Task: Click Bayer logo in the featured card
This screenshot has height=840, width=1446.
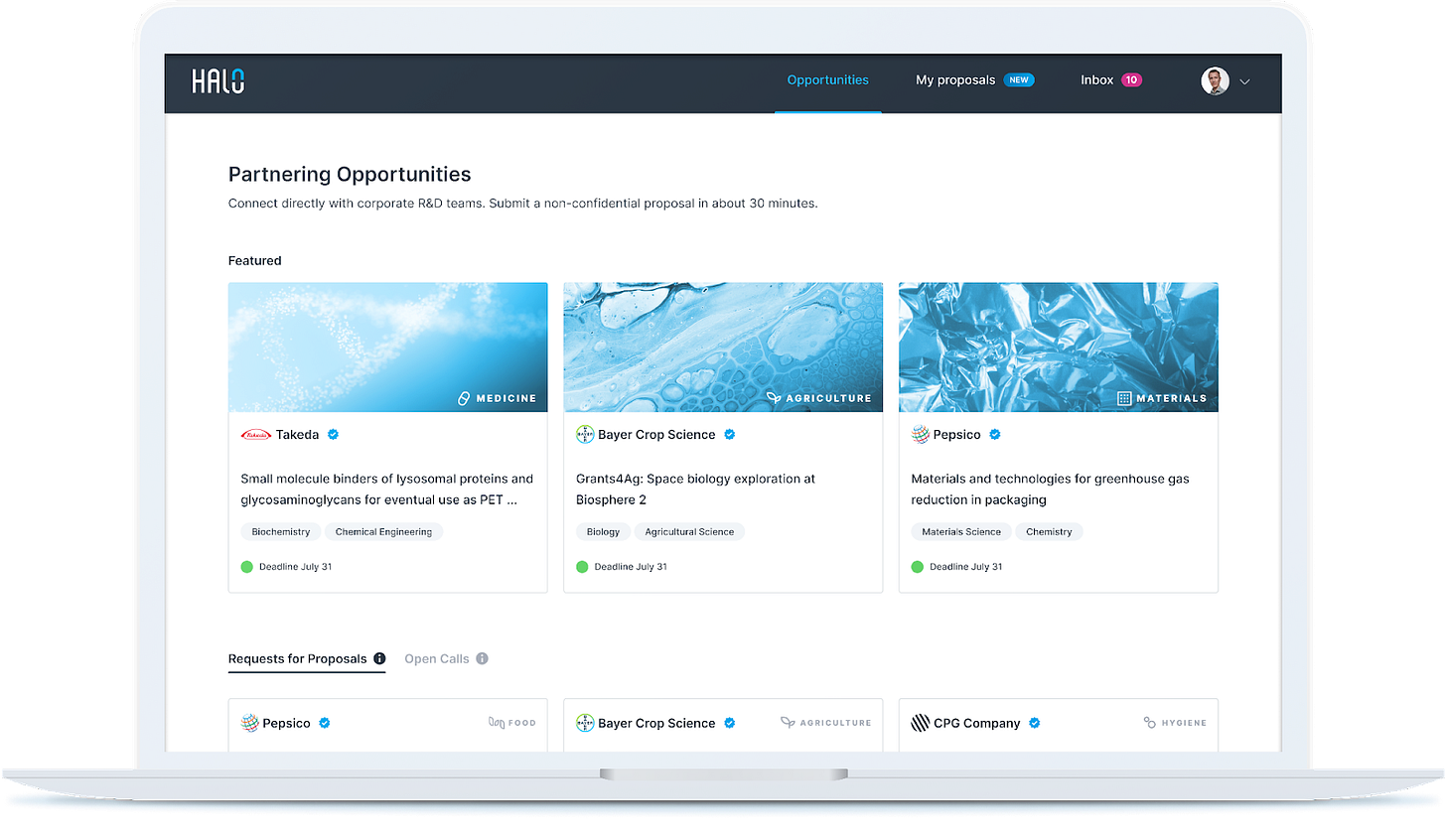Action: pos(585,435)
